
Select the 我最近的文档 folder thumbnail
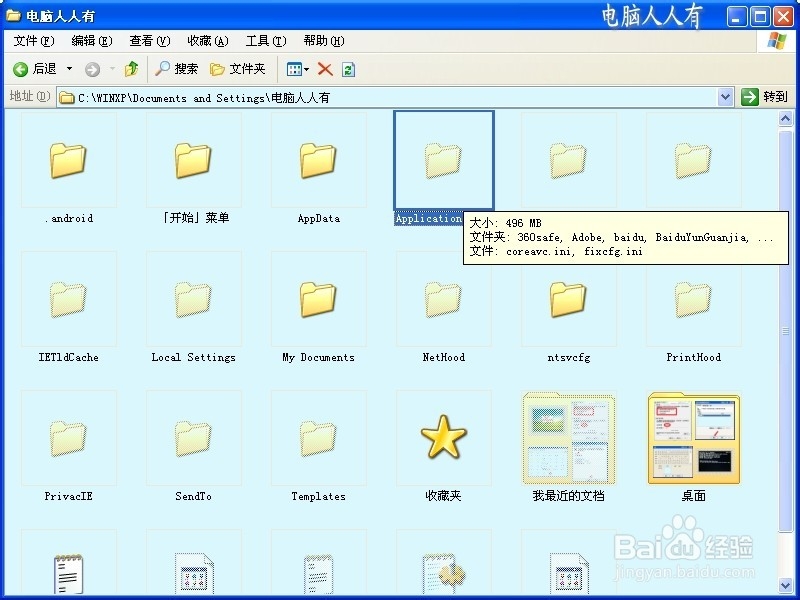click(568, 438)
